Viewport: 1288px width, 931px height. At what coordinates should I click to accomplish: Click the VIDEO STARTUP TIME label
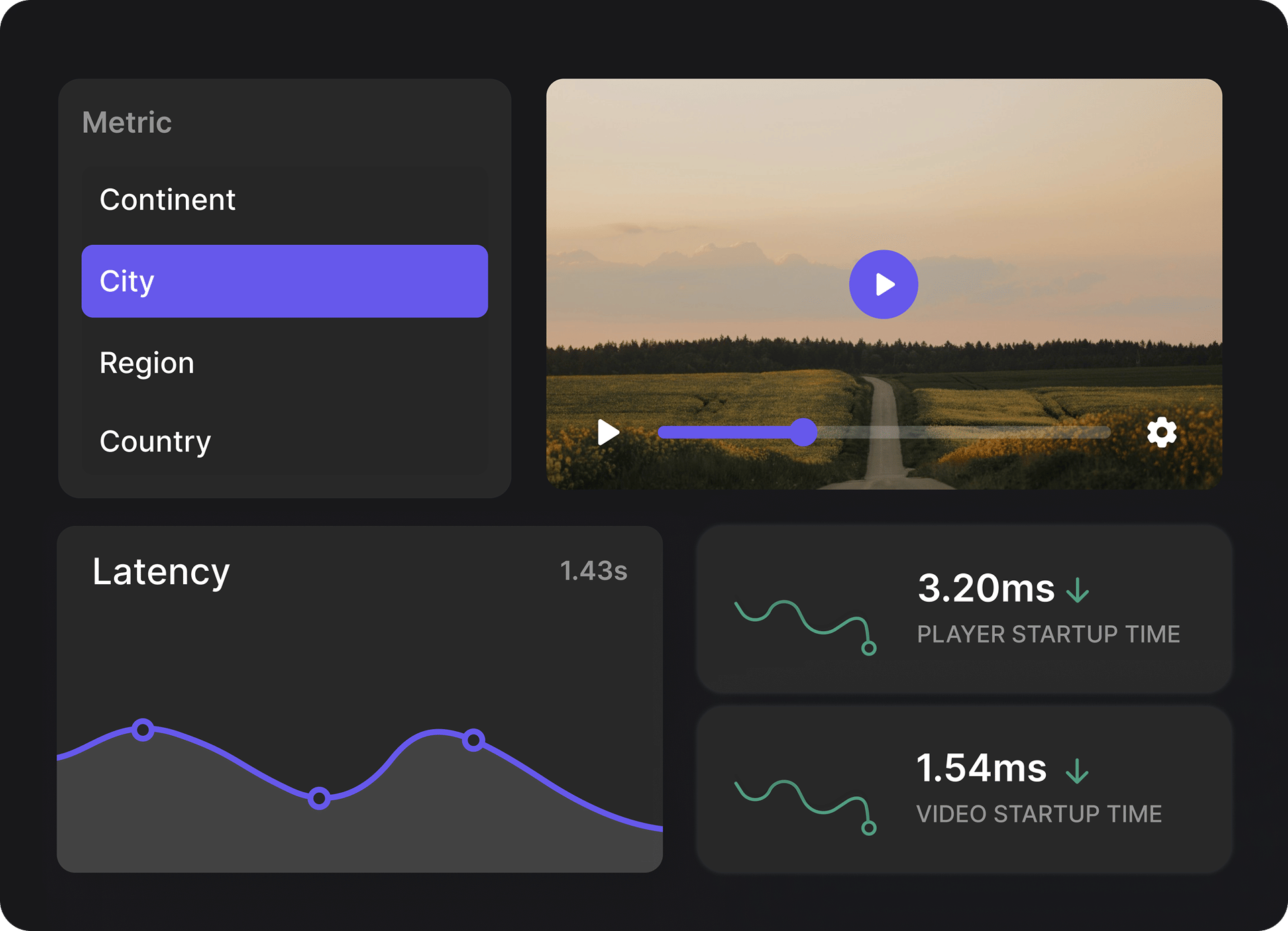pos(1039,814)
